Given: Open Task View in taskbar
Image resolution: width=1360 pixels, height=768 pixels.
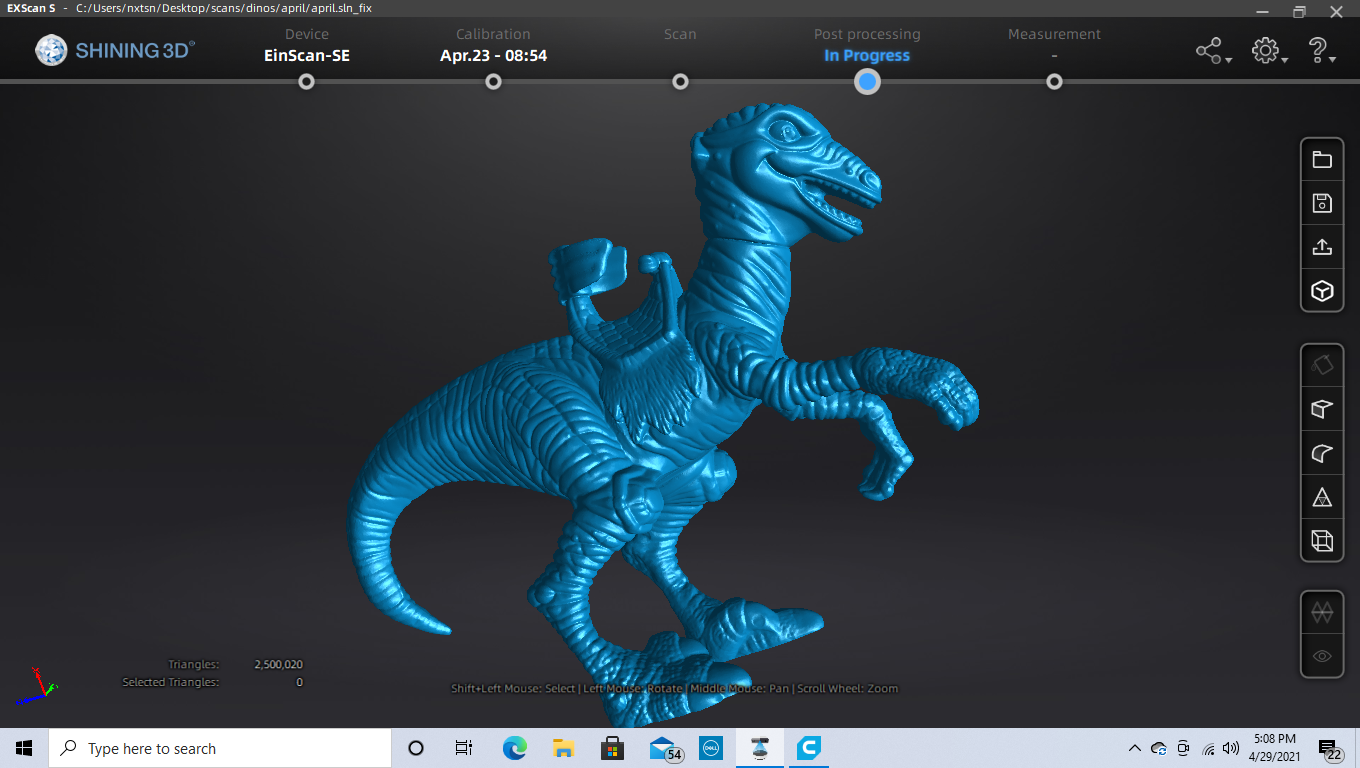Looking at the screenshot, I should (x=463, y=748).
